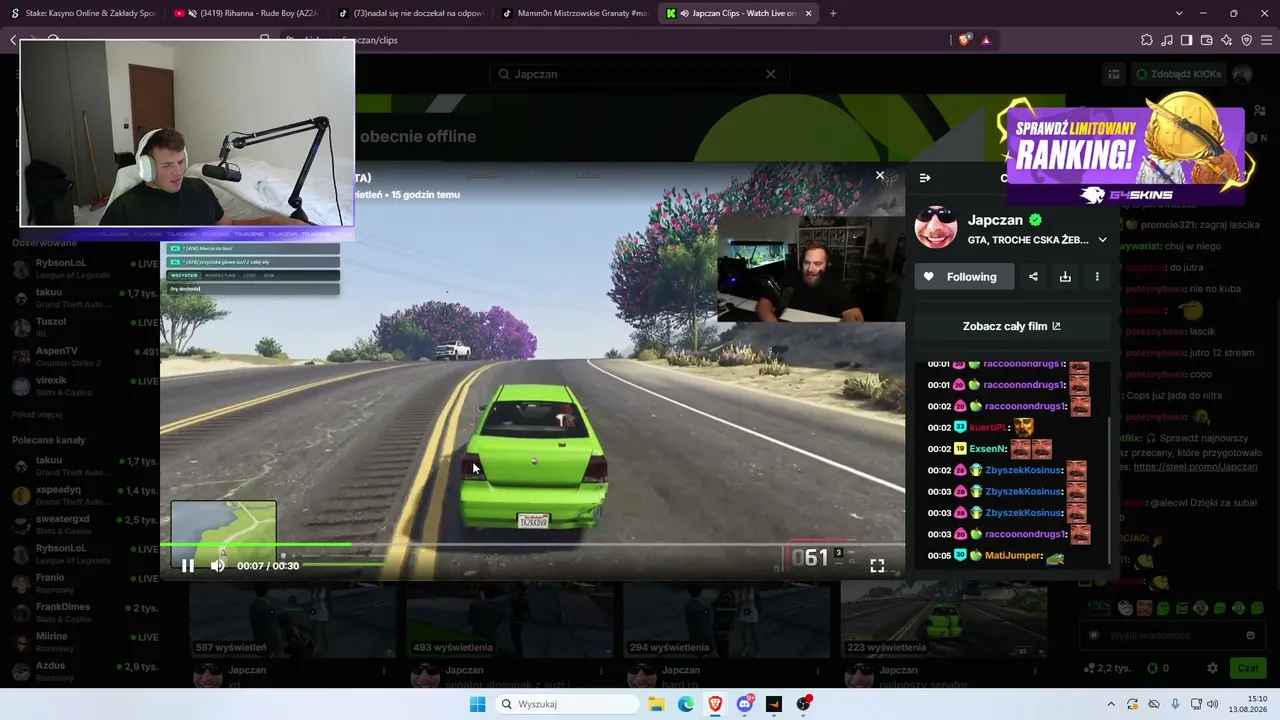
Task: Click the Japczan search field on Kick
Action: click(640, 74)
